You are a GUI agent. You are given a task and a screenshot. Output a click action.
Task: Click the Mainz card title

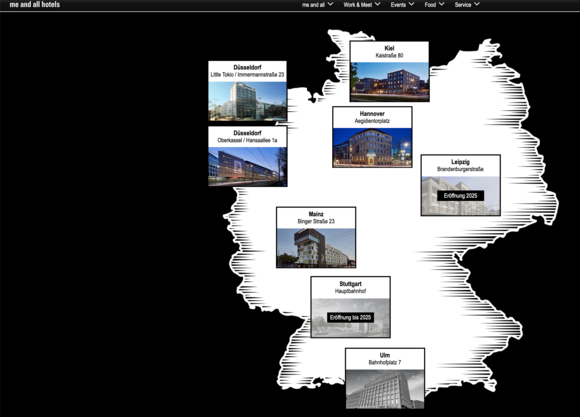click(316, 214)
